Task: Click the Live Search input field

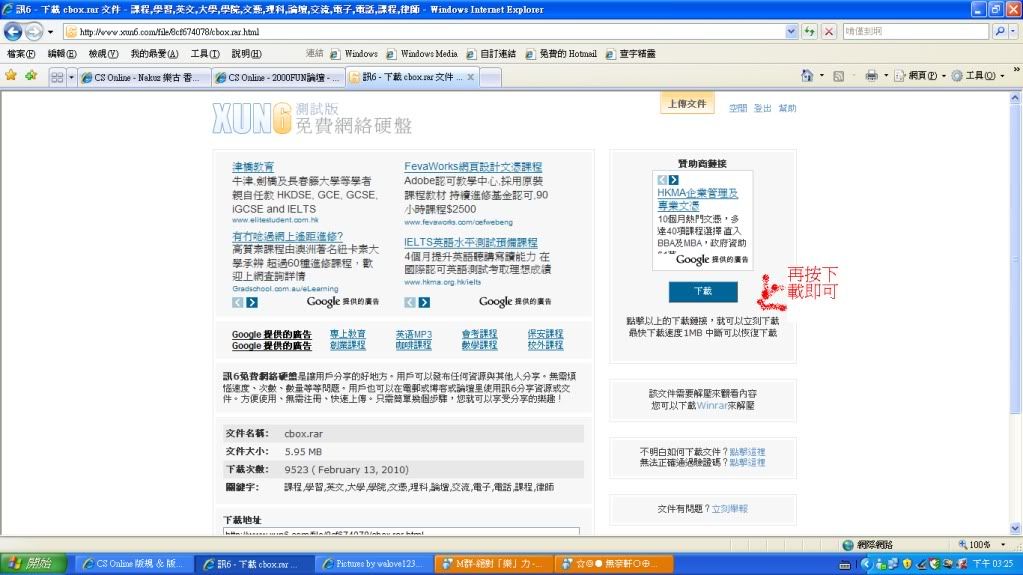Action: [x=915, y=32]
